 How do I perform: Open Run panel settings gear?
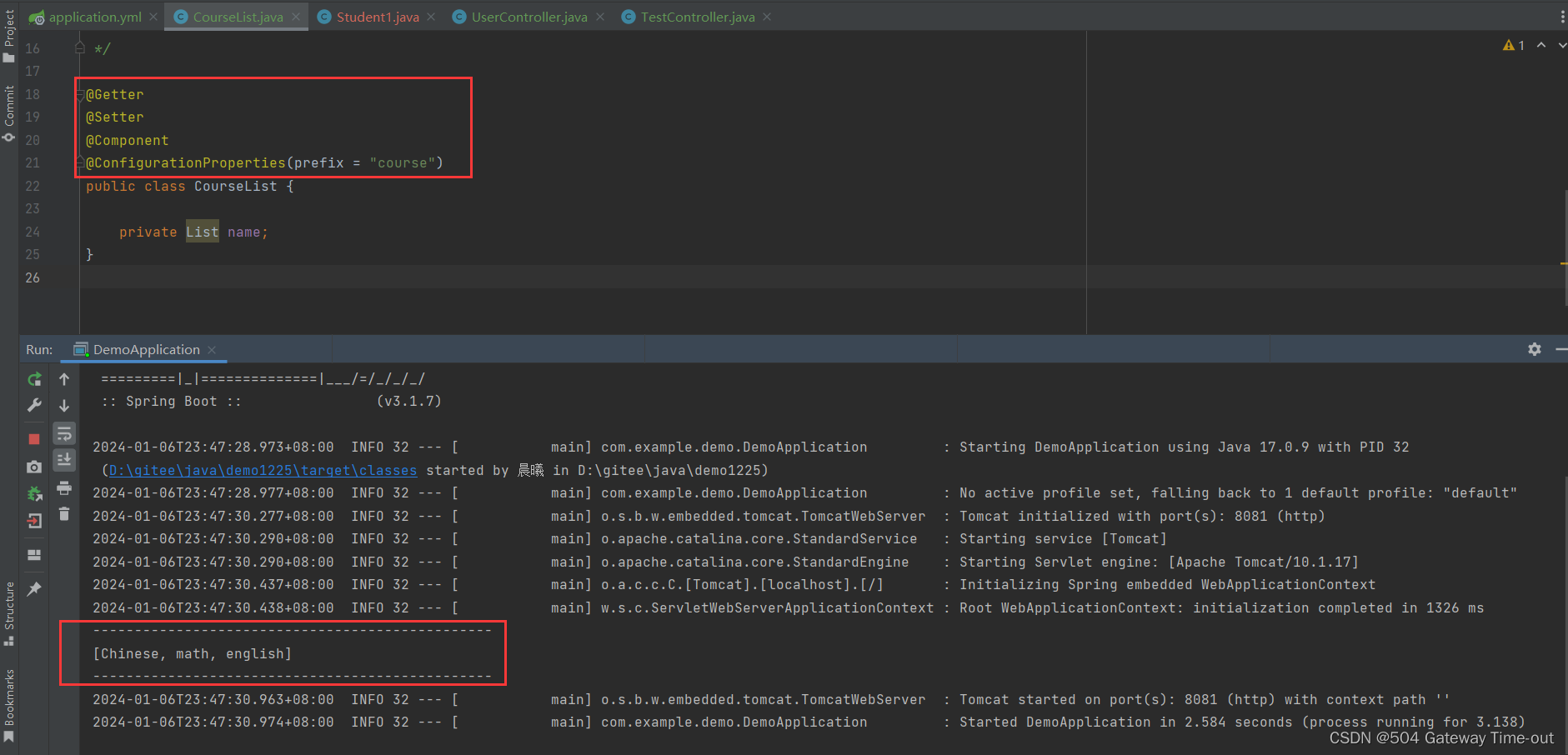click(x=1535, y=349)
